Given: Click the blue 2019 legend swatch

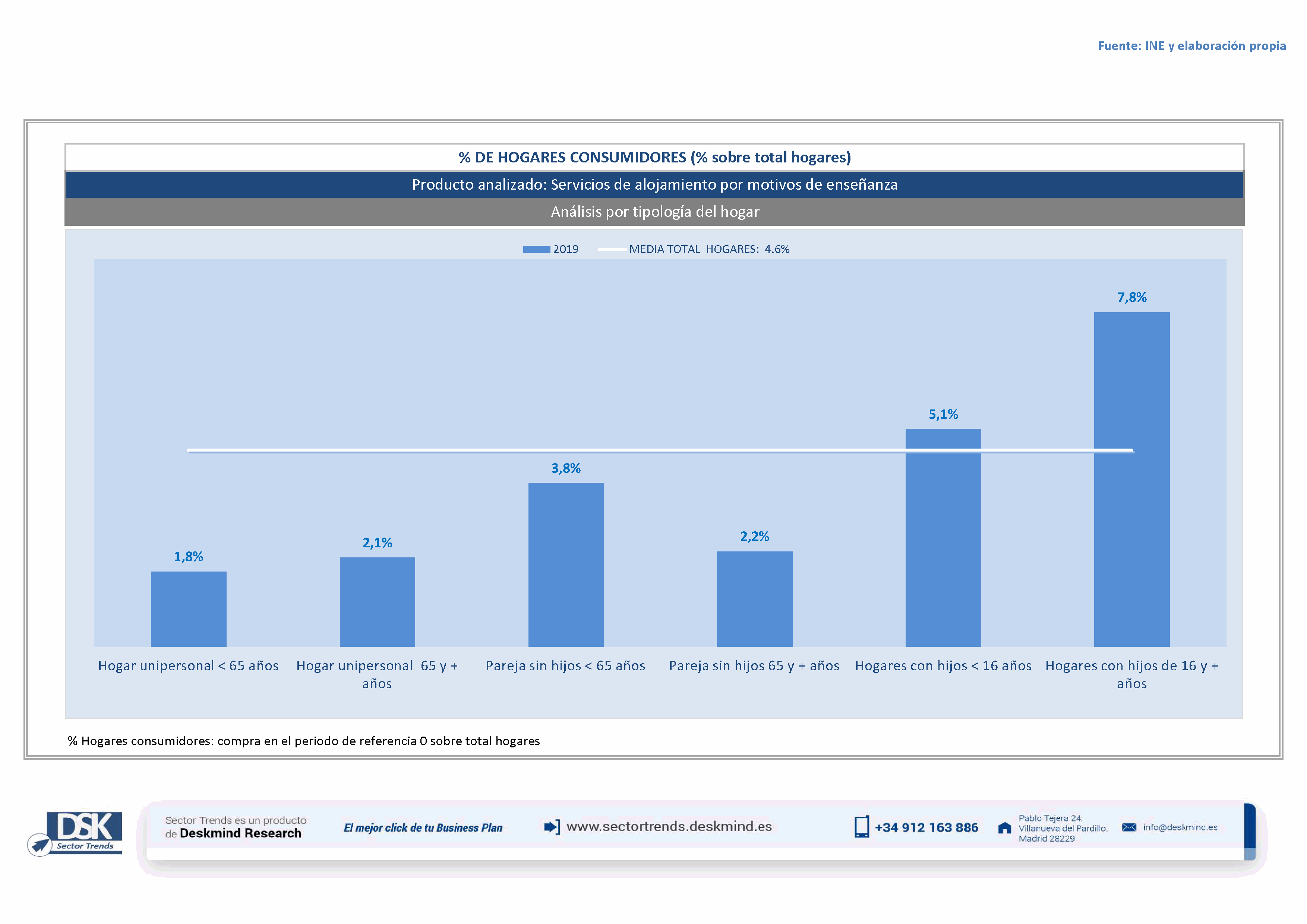Looking at the screenshot, I should [536, 249].
